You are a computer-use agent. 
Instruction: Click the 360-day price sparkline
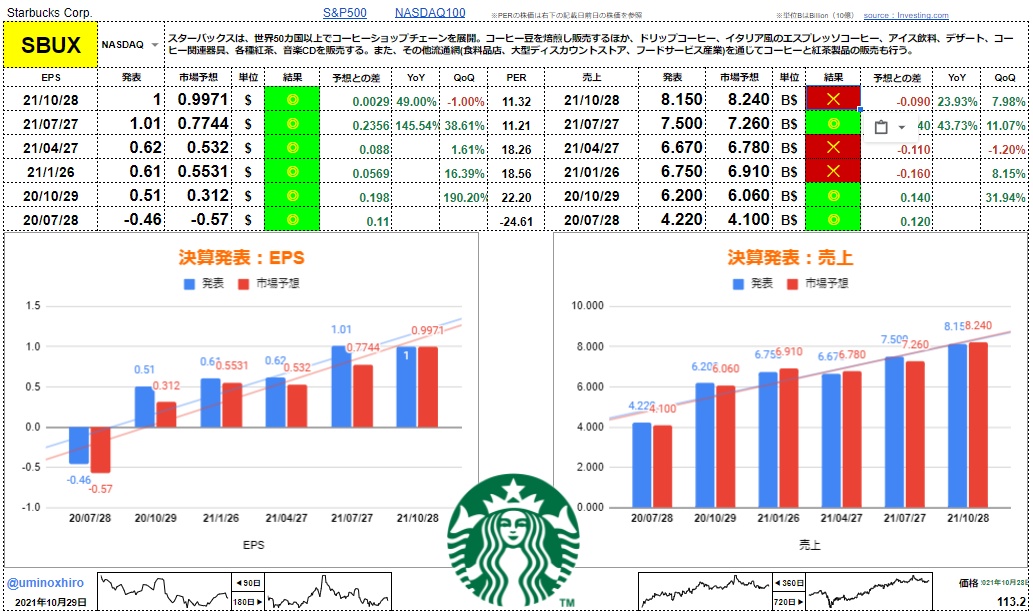[705, 591]
